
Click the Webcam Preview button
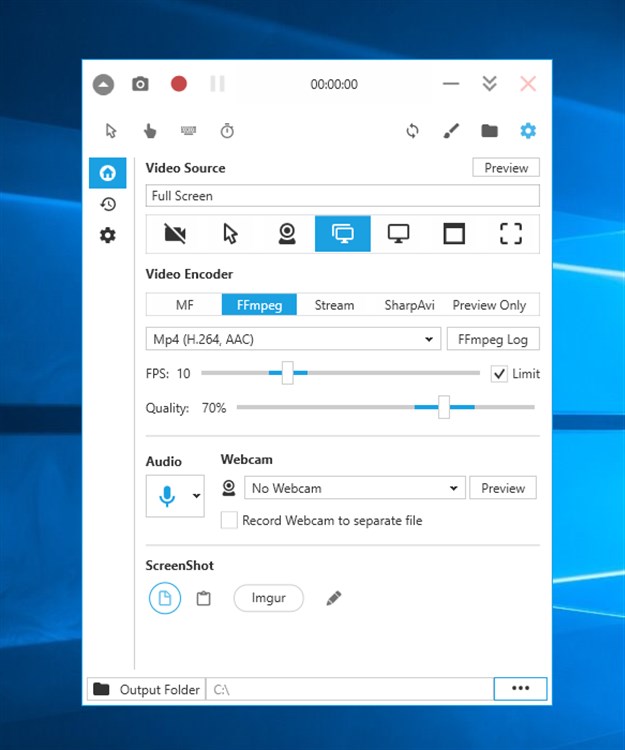[503, 488]
